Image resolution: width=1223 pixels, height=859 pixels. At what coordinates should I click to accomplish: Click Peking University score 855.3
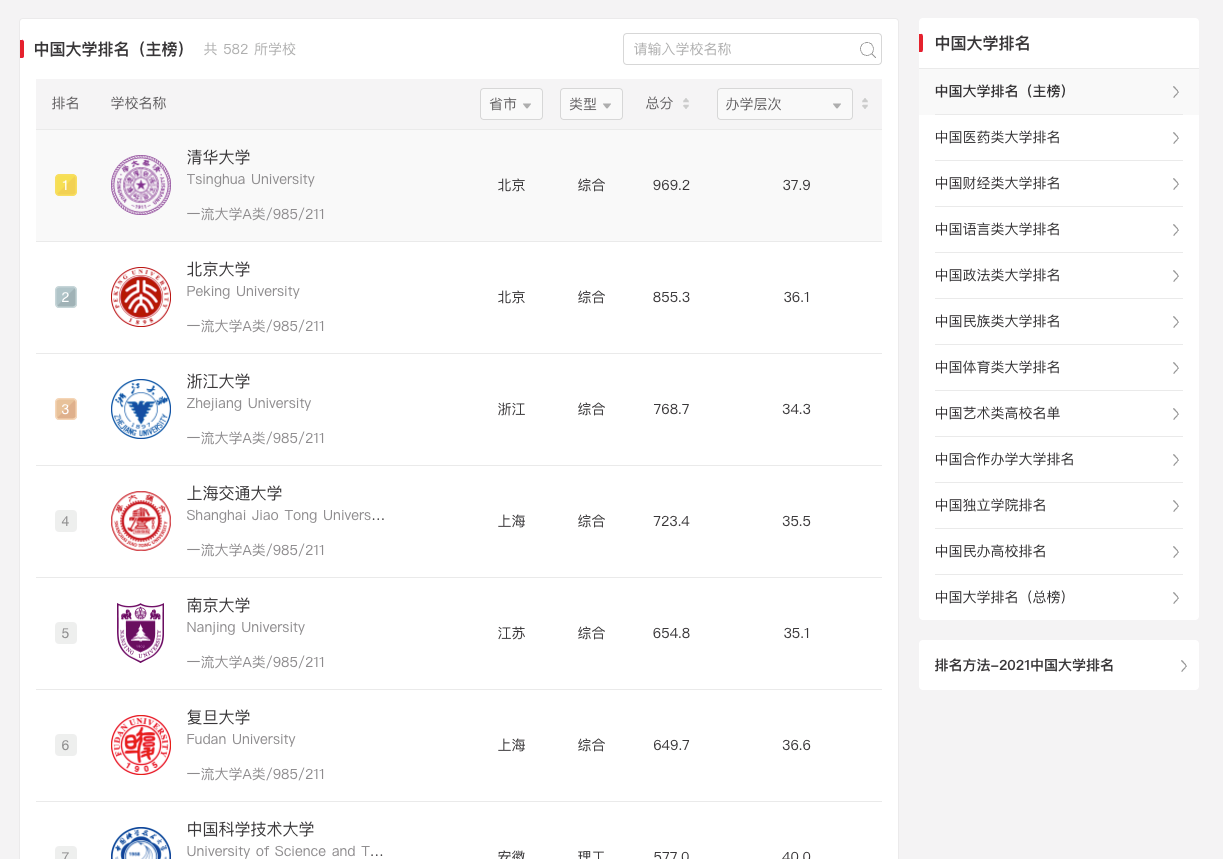(671, 297)
